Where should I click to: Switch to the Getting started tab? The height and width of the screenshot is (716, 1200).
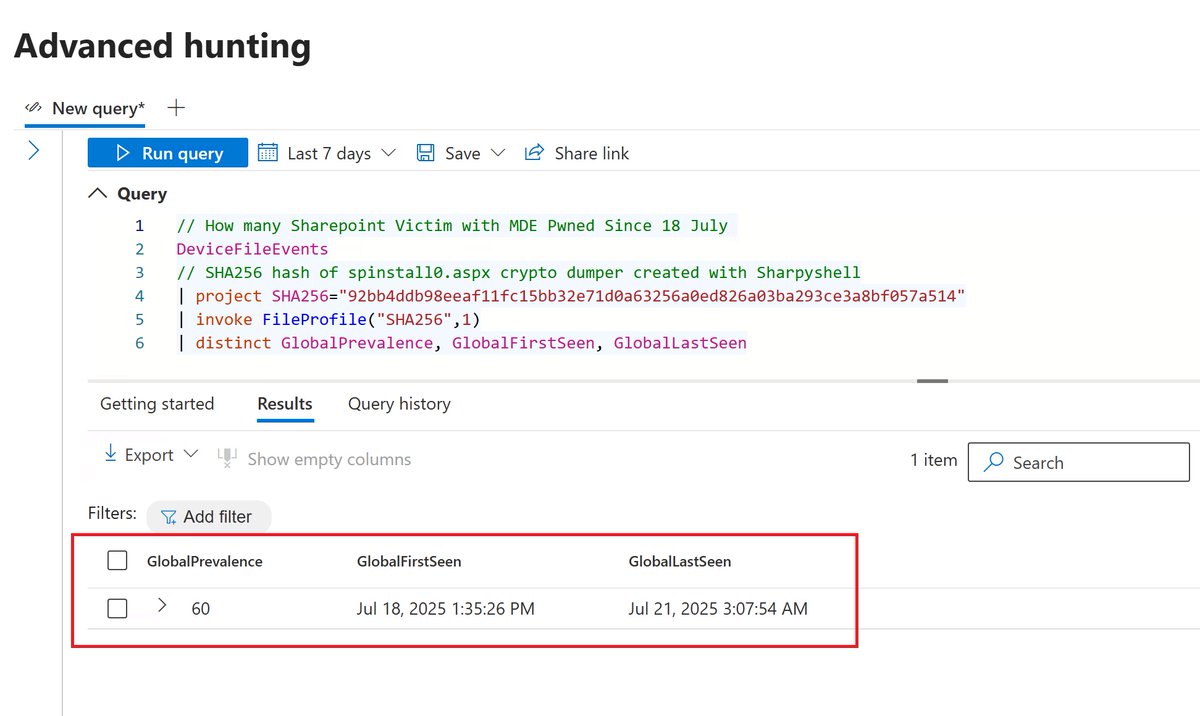click(x=157, y=404)
